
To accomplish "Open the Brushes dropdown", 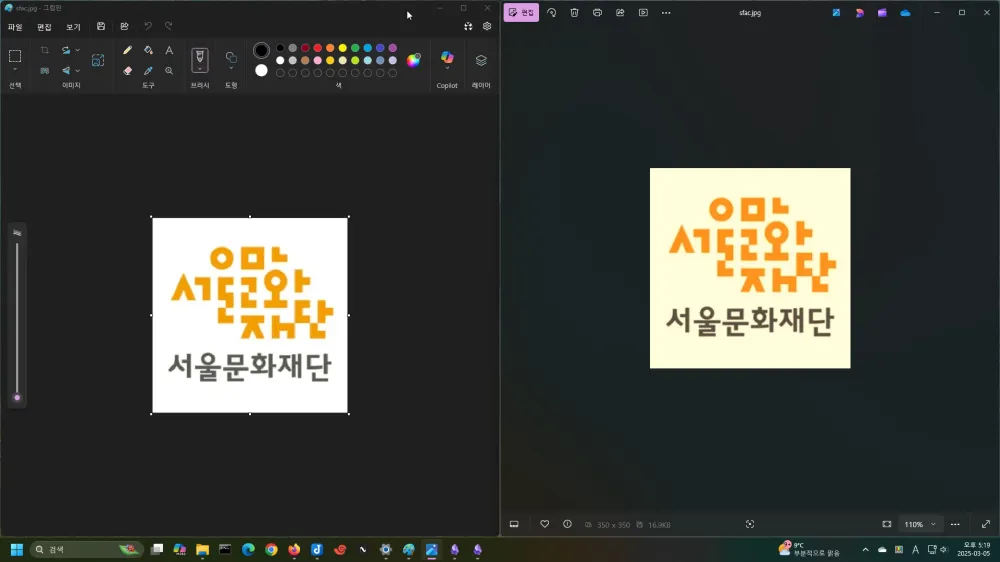I will click(200, 70).
